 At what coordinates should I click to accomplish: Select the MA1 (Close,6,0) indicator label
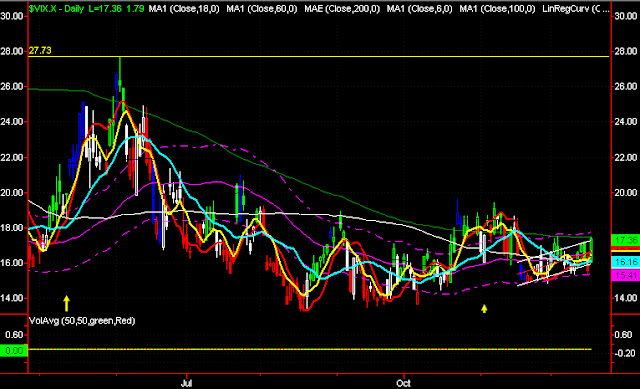click(419, 8)
